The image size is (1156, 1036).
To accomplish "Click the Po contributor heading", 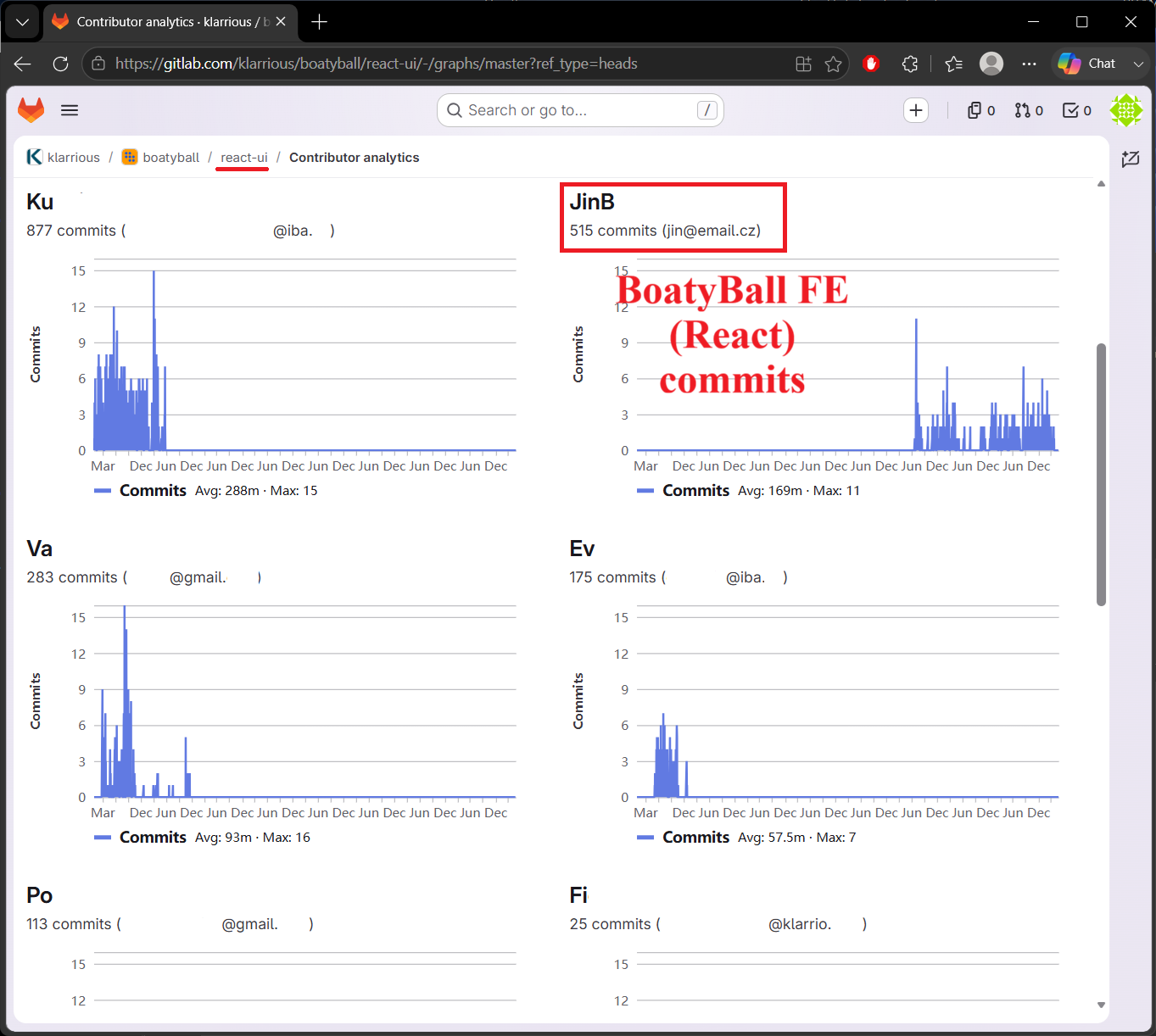I will pyautogui.click(x=39, y=895).
